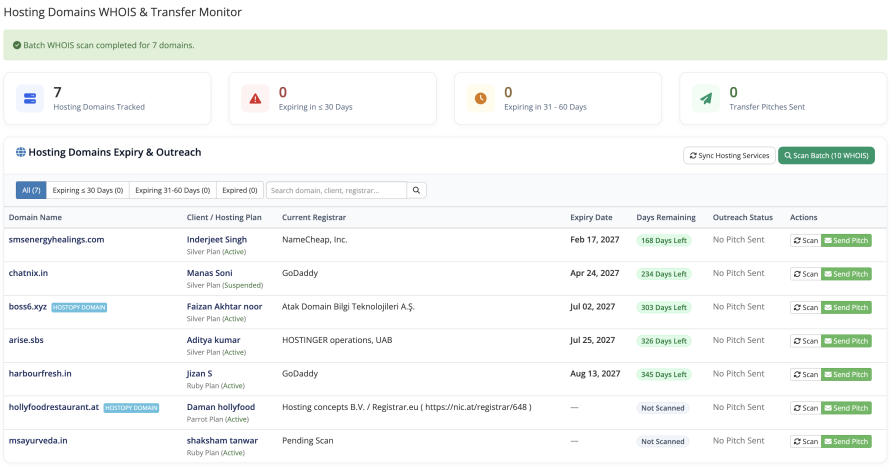Click the green paper plane icon
This screenshot has width=892, height=472.
[x=706, y=99]
